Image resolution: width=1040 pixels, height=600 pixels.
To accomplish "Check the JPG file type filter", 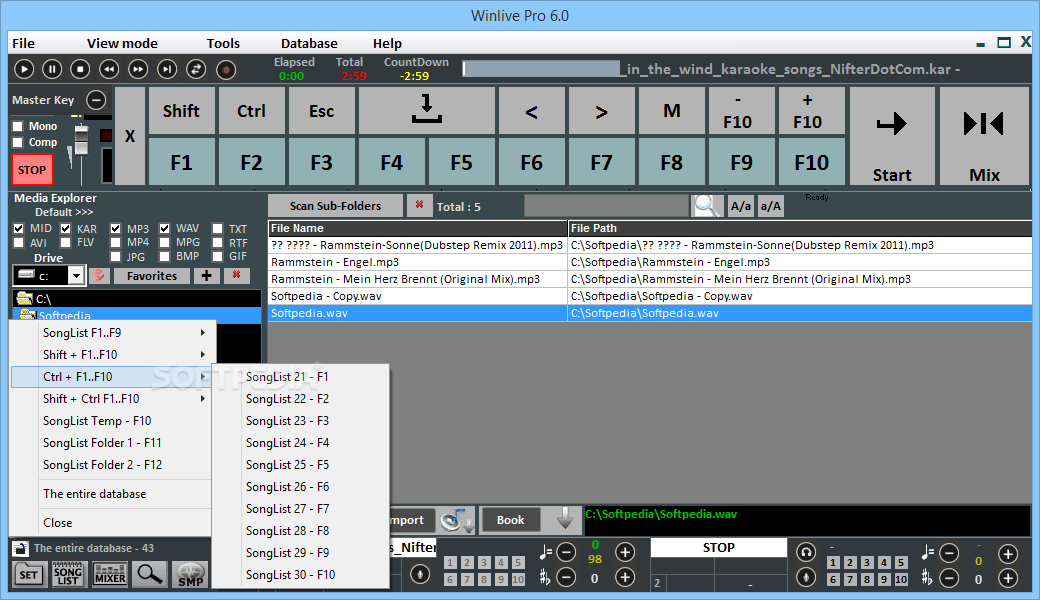I will 116,257.
